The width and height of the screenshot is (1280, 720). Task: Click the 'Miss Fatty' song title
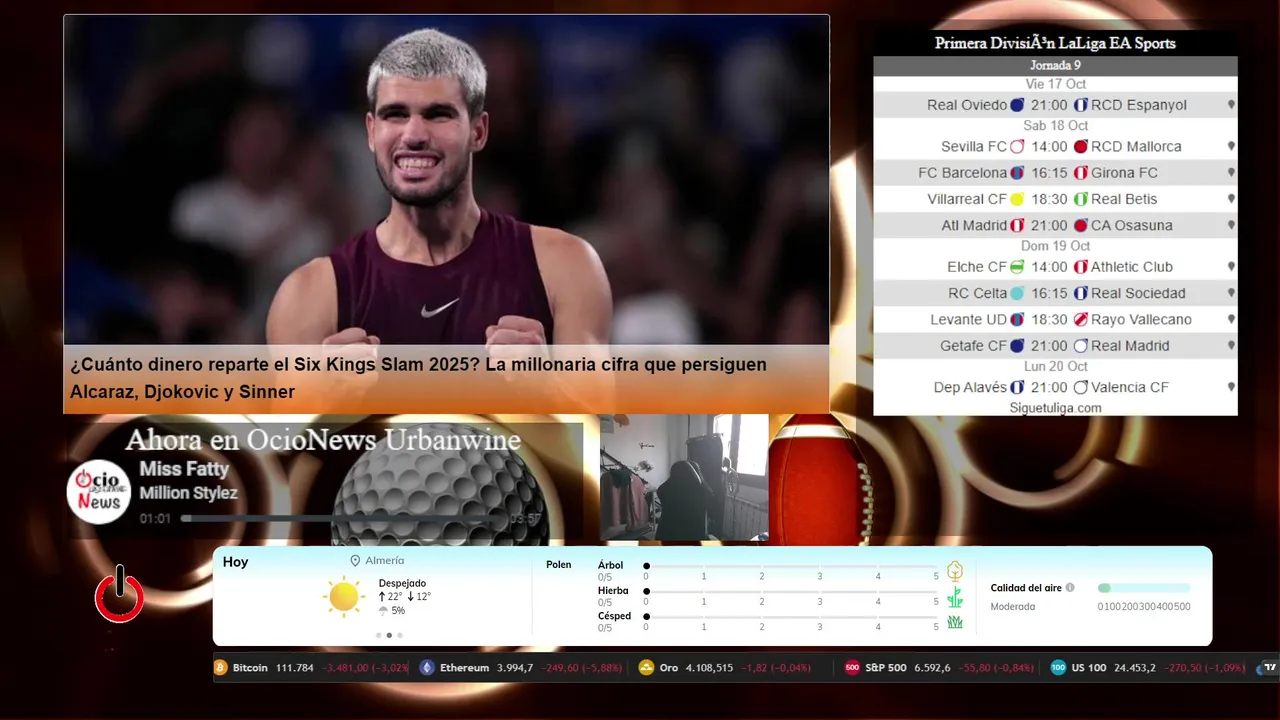(184, 469)
